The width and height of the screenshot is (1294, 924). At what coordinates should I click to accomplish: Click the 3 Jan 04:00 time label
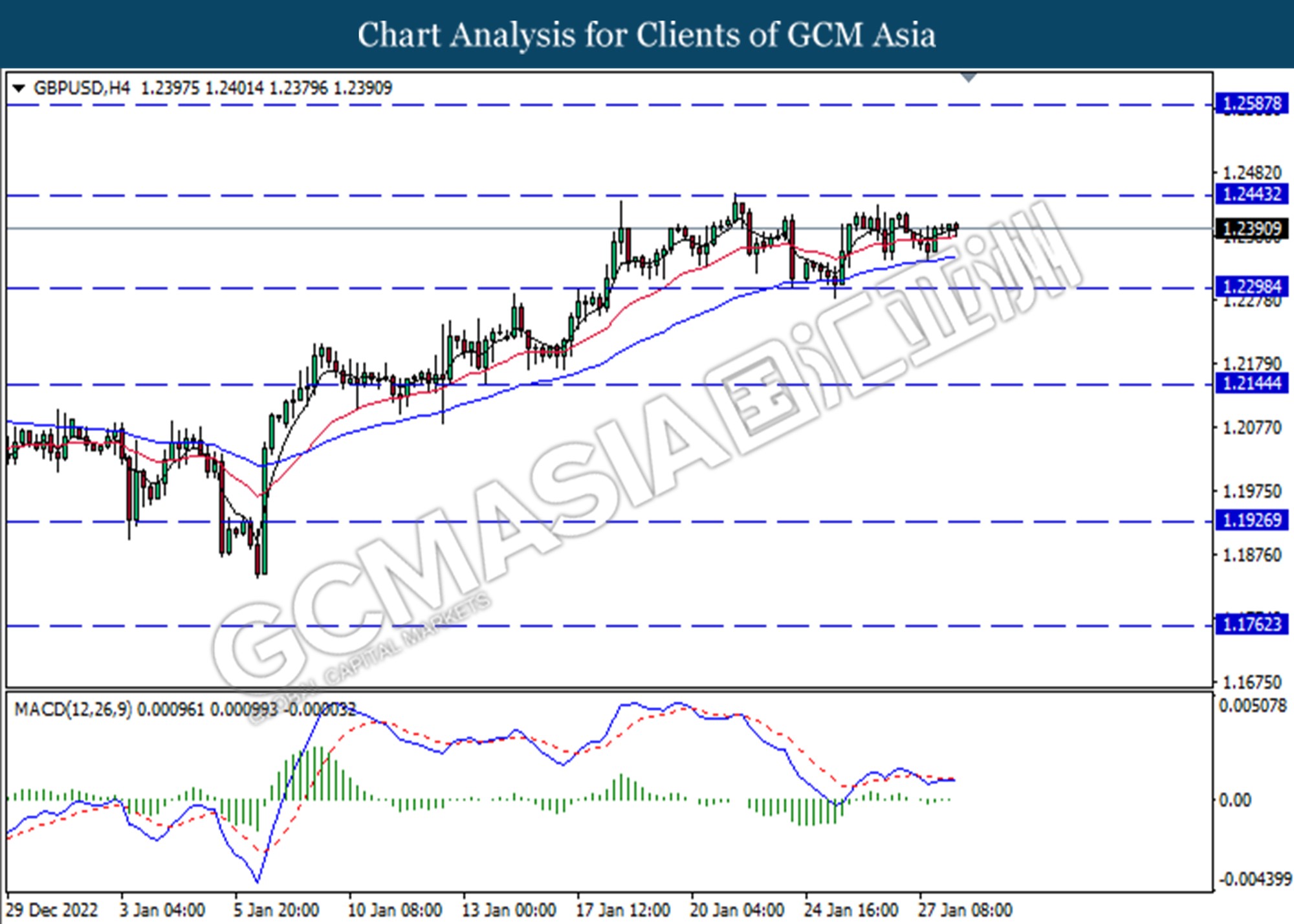(x=162, y=910)
